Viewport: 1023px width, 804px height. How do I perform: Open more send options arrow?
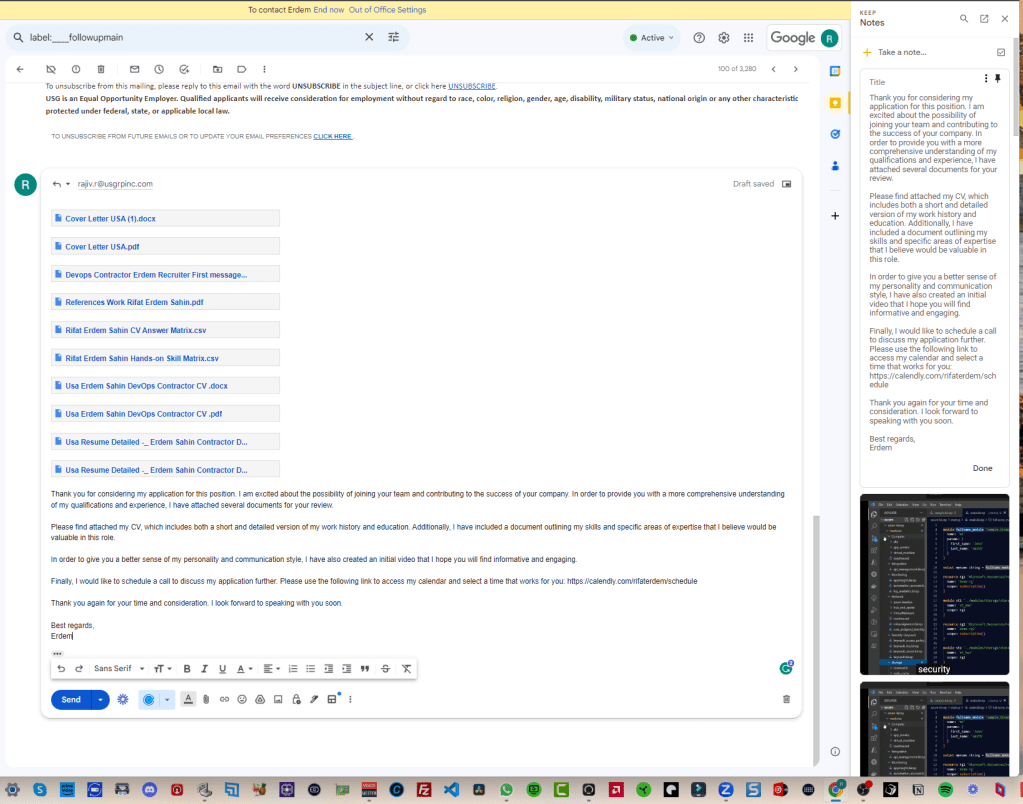tap(100, 699)
